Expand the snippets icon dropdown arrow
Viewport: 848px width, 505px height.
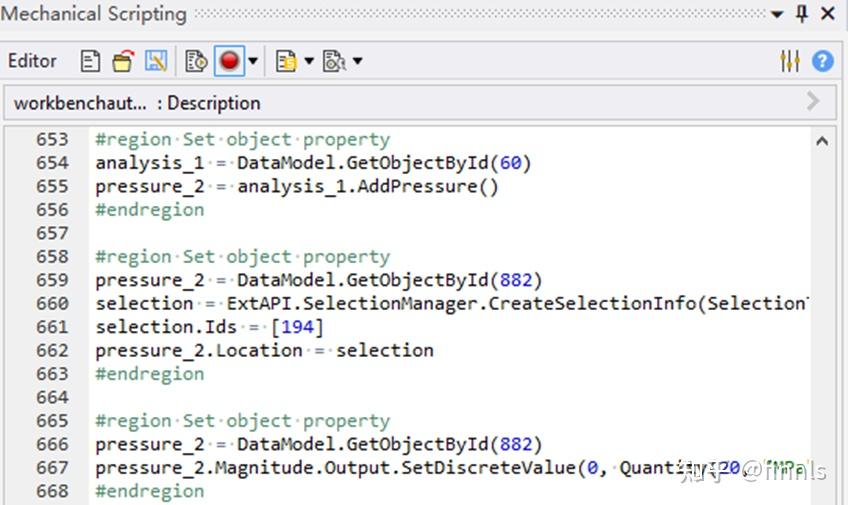(309, 61)
